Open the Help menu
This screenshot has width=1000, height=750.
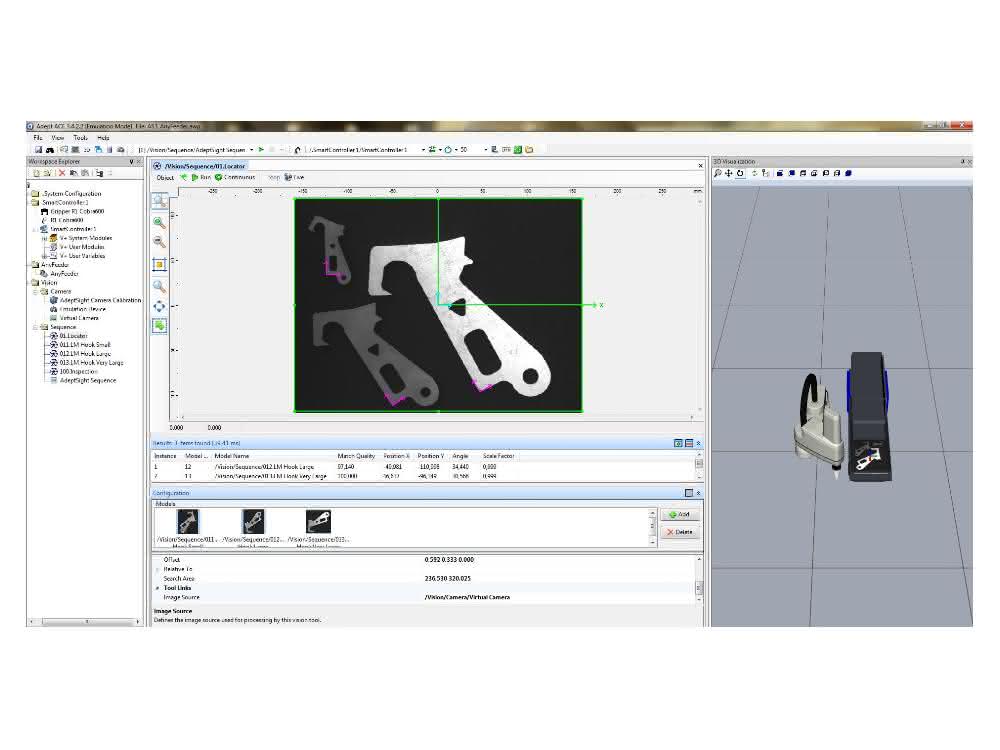coord(103,138)
